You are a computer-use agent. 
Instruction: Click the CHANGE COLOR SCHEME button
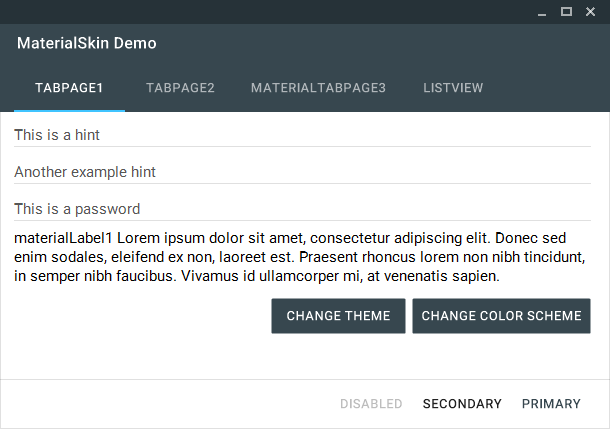pos(501,316)
